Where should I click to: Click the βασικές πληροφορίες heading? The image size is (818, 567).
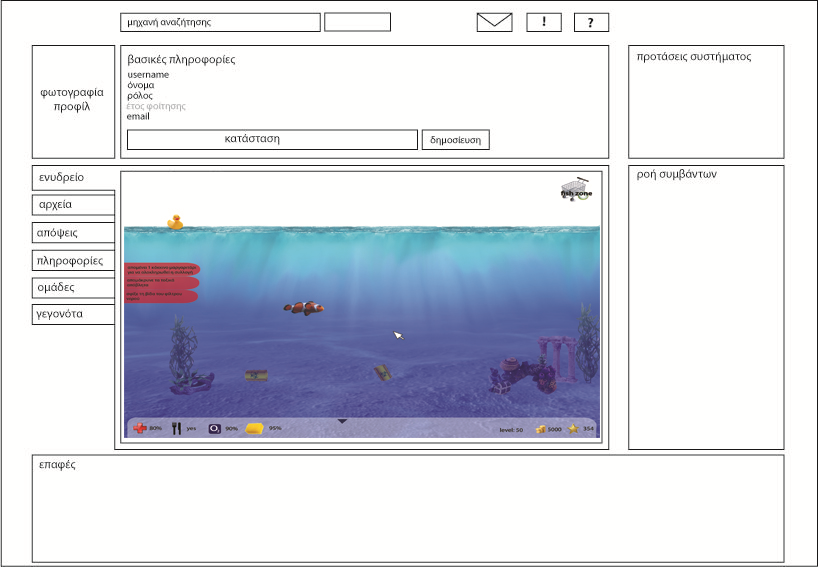pos(181,59)
